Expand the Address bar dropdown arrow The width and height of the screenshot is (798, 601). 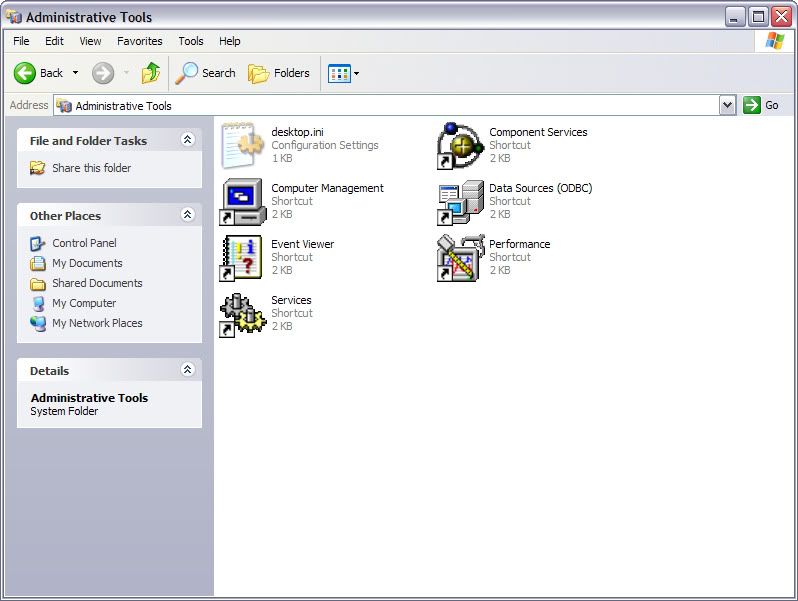coord(727,105)
